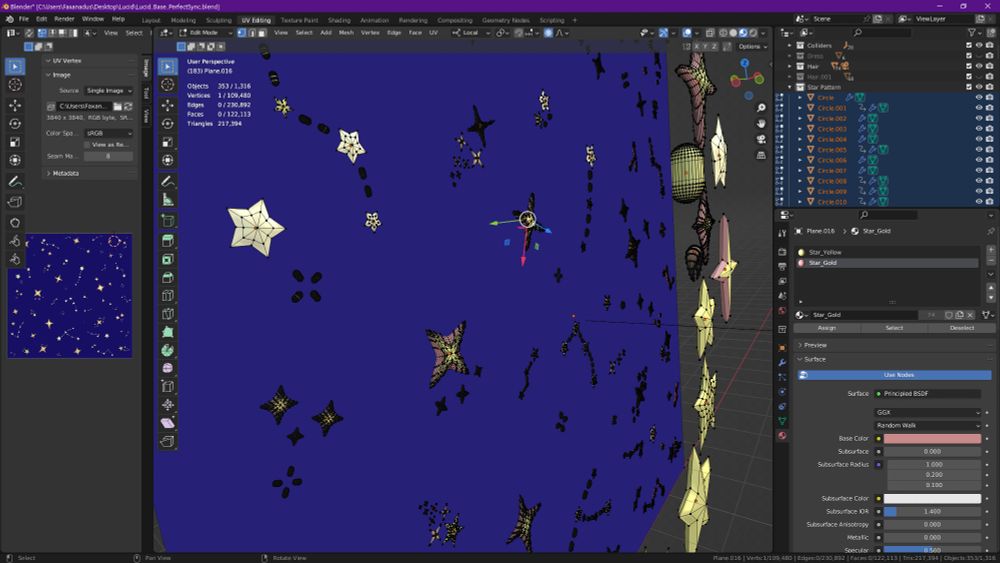Select the Shear tool

pos(168,423)
